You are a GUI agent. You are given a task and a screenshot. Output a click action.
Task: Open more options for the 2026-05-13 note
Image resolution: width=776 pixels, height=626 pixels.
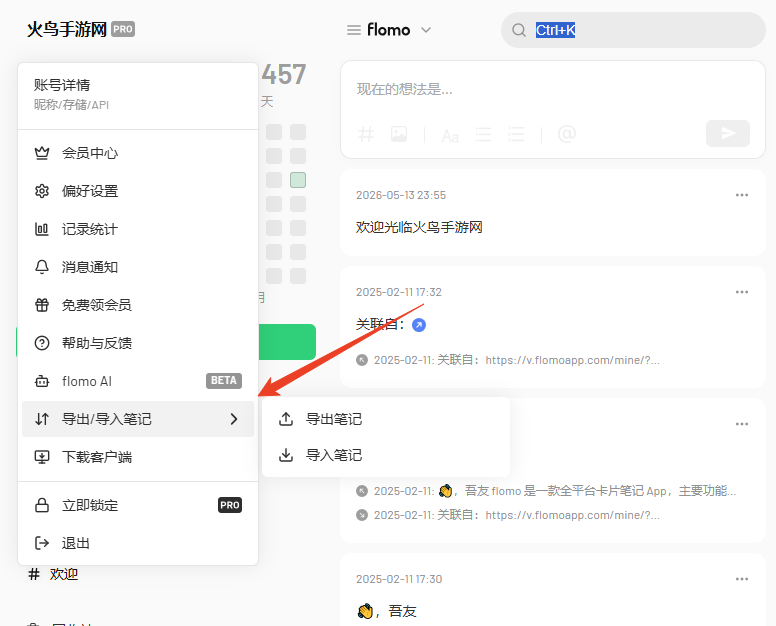(x=742, y=195)
